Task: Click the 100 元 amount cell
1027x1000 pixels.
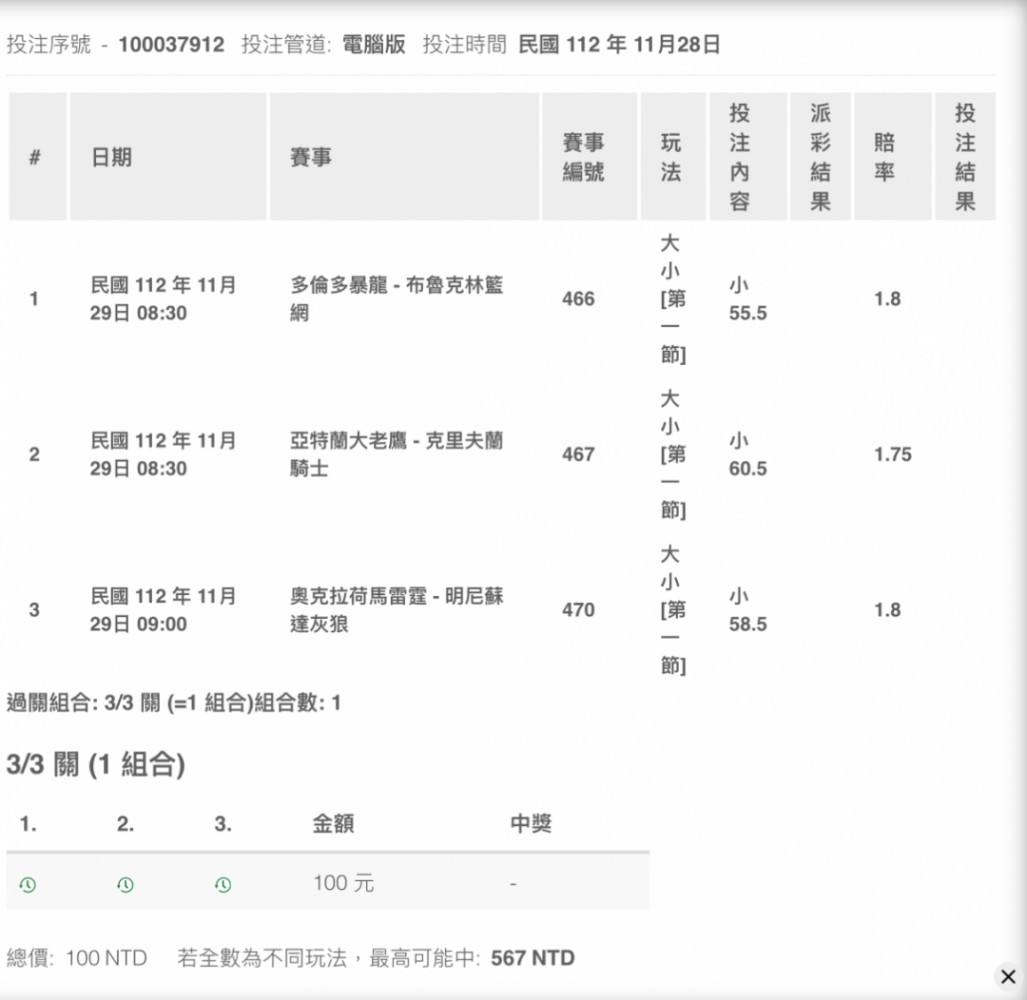Action: tap(344, 883)
